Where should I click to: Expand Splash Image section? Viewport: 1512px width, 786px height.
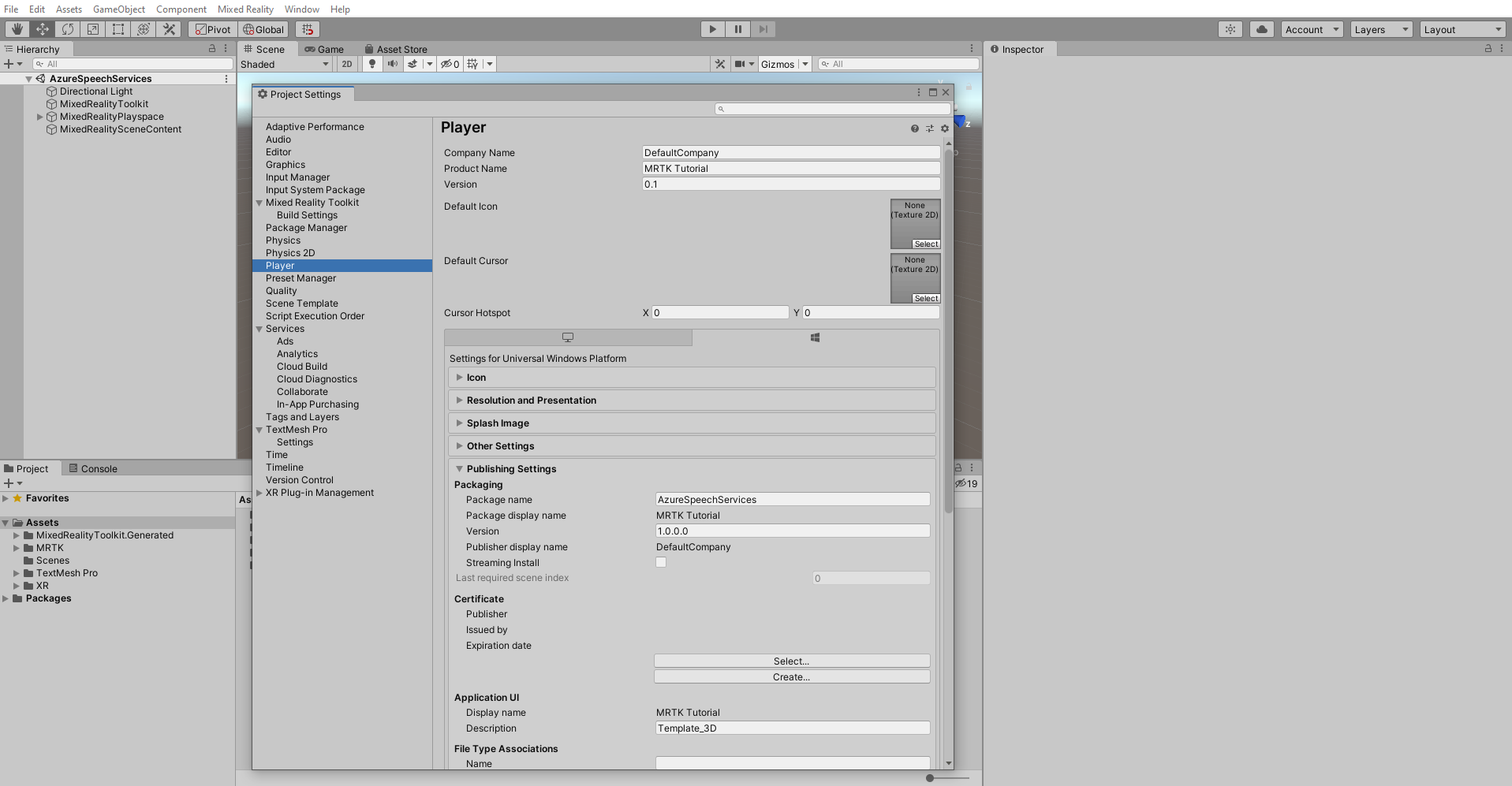tap(692, 423)
